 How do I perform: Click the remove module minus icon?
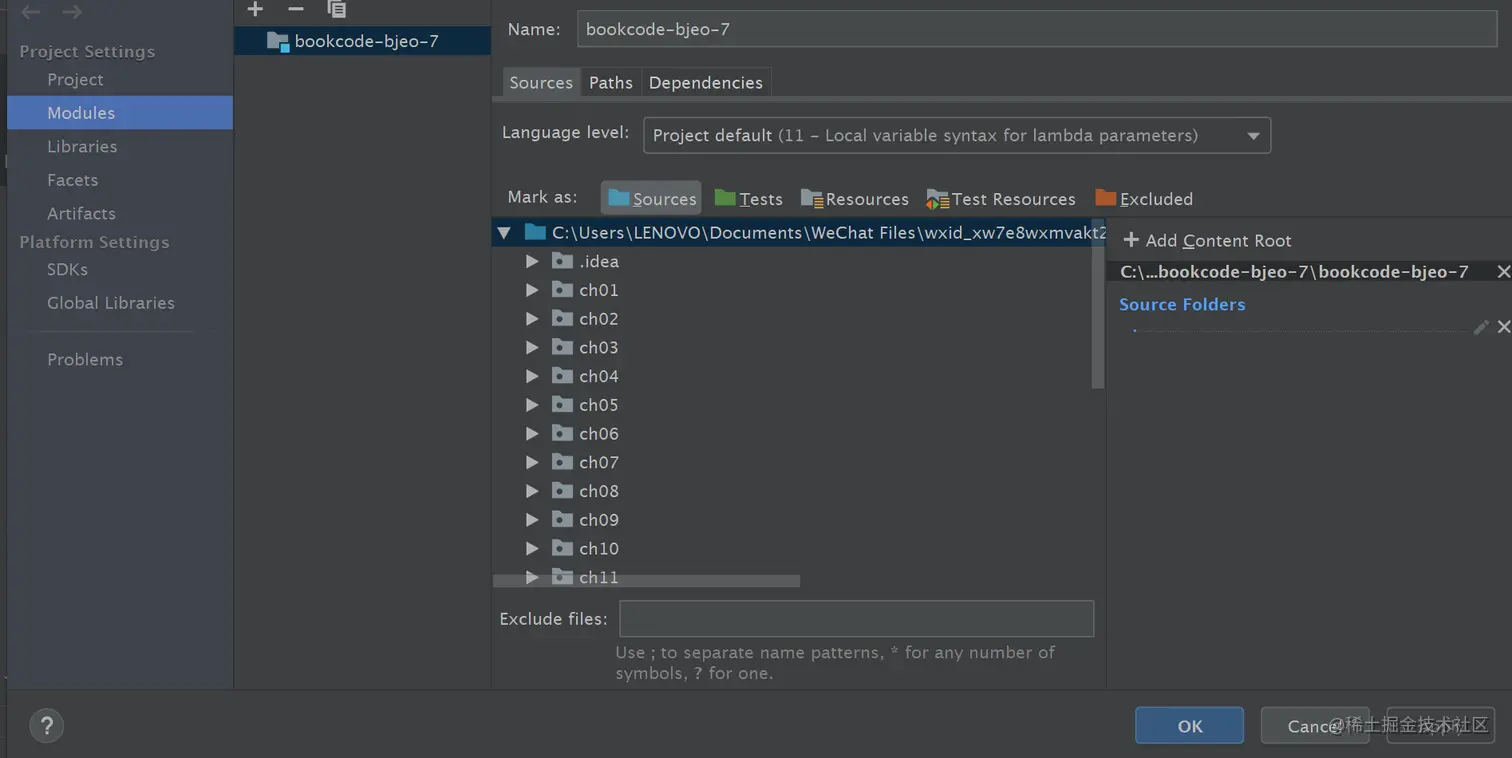click(x=295, y=9)
